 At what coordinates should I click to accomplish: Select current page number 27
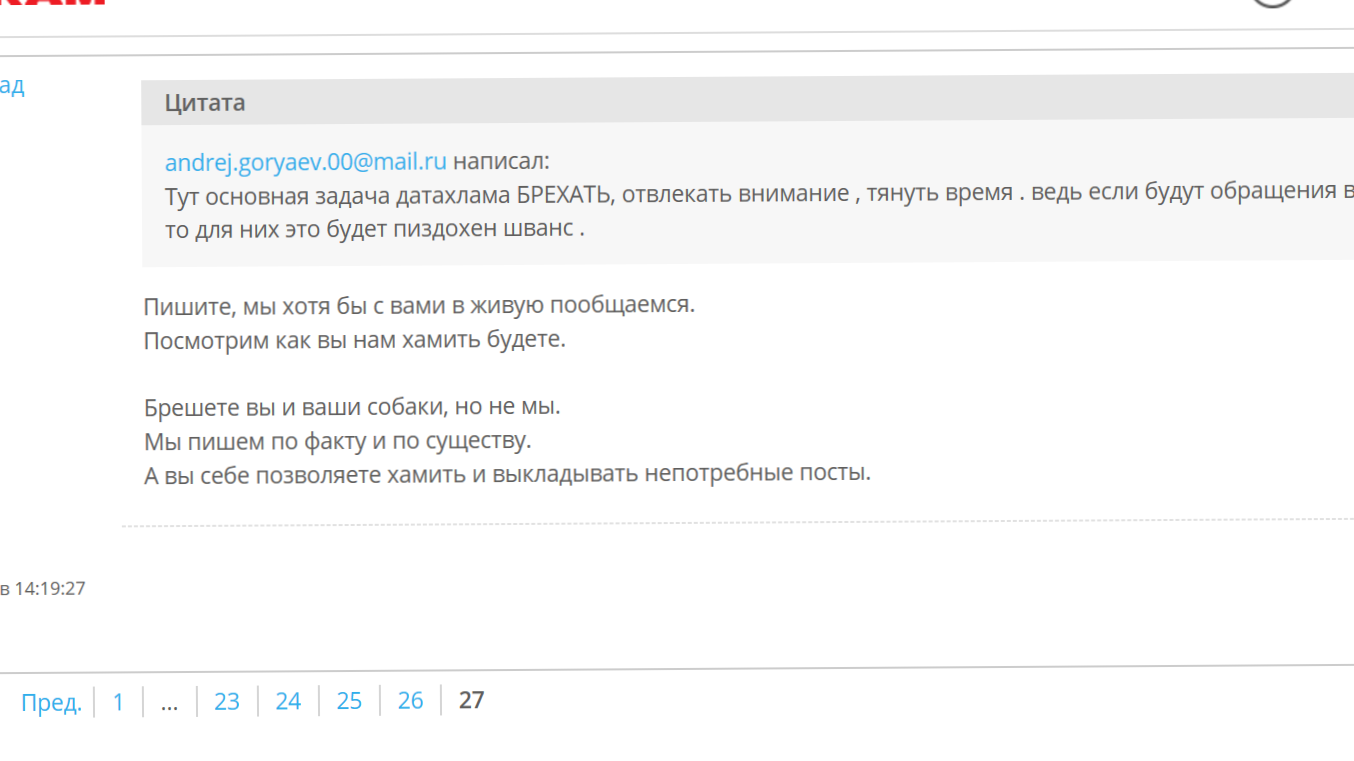click(x=471, y=701)
